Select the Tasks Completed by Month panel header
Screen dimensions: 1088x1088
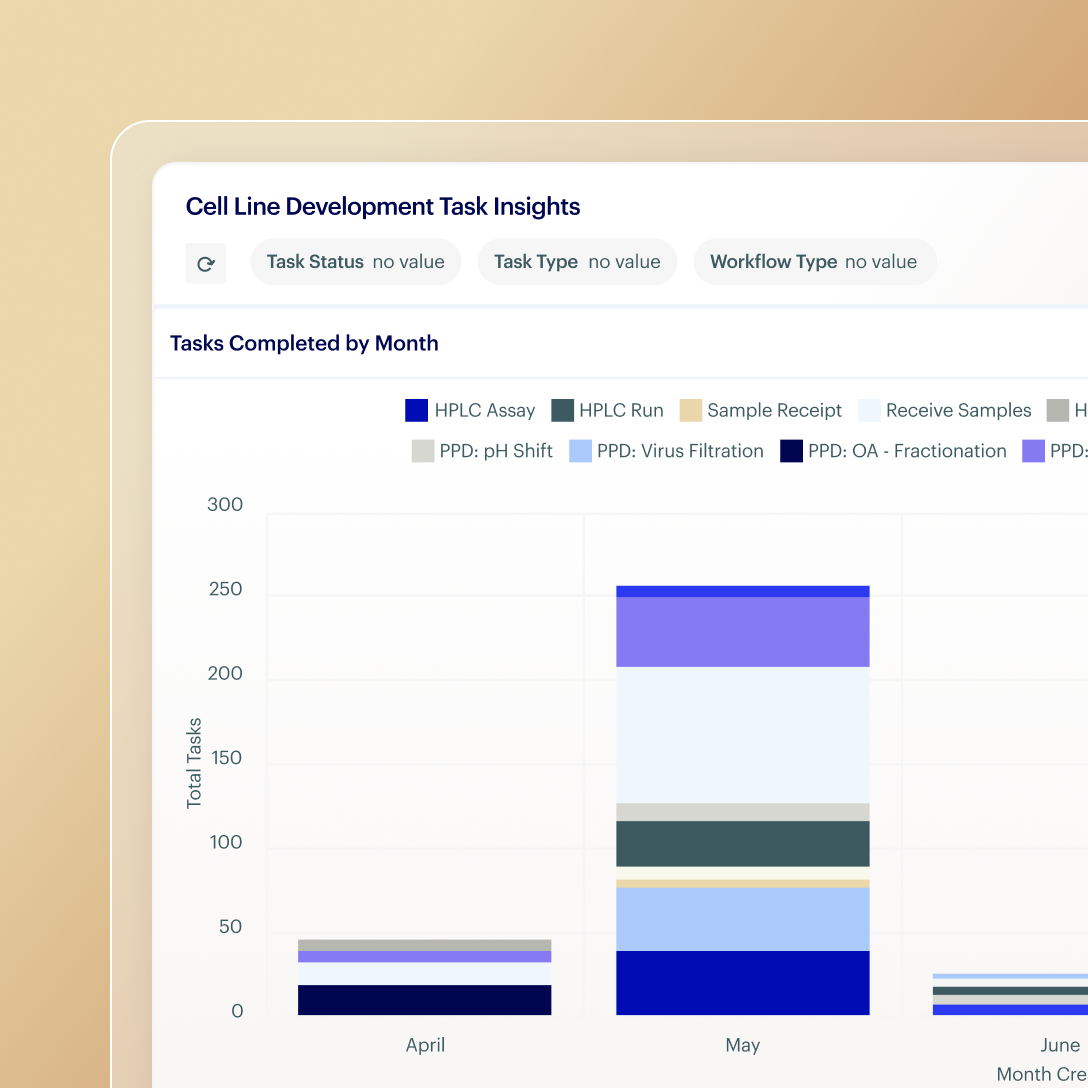coord(304,343)
